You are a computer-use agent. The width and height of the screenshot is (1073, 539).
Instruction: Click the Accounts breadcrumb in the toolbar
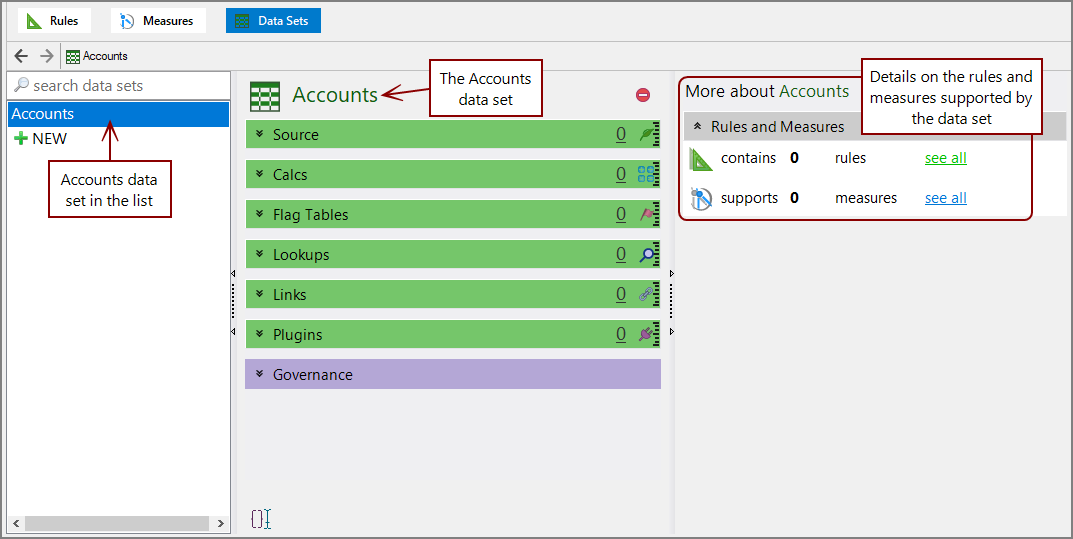tap(96, 56)
